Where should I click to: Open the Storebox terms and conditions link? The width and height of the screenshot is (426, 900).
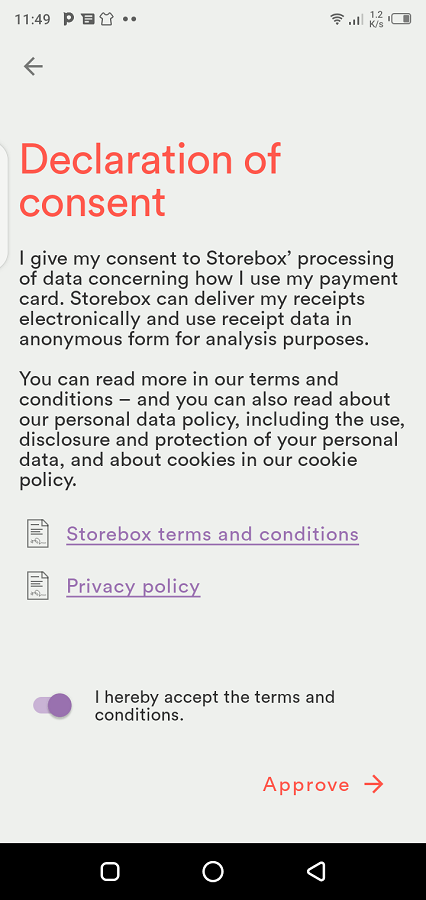click(x=212, y=534)
